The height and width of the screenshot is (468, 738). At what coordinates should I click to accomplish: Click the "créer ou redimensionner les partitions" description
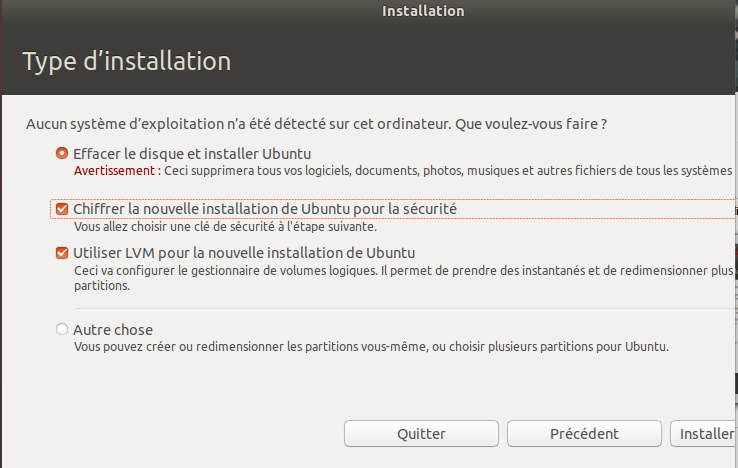click(x=370, y=346)
